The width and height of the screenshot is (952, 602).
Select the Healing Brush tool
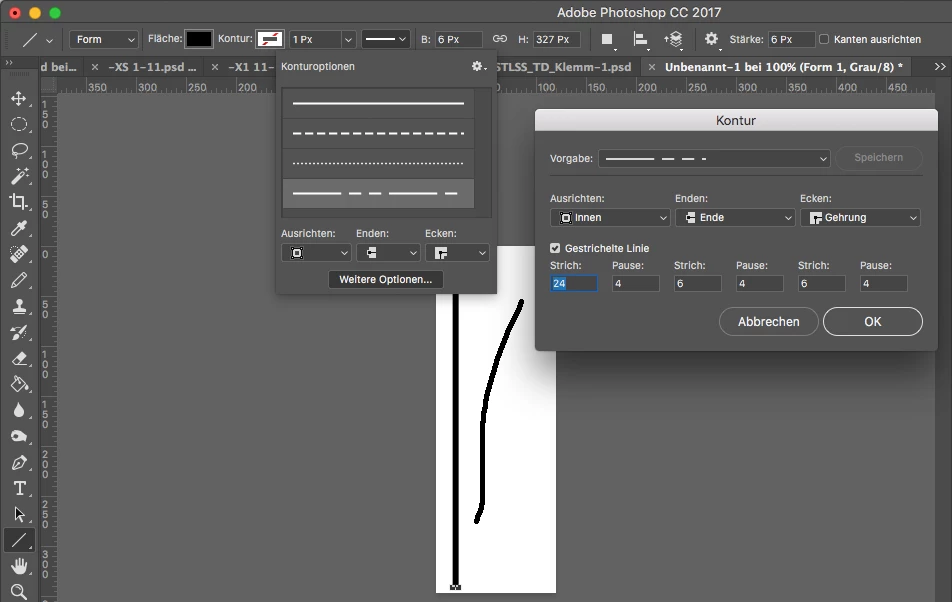(19, 254)
